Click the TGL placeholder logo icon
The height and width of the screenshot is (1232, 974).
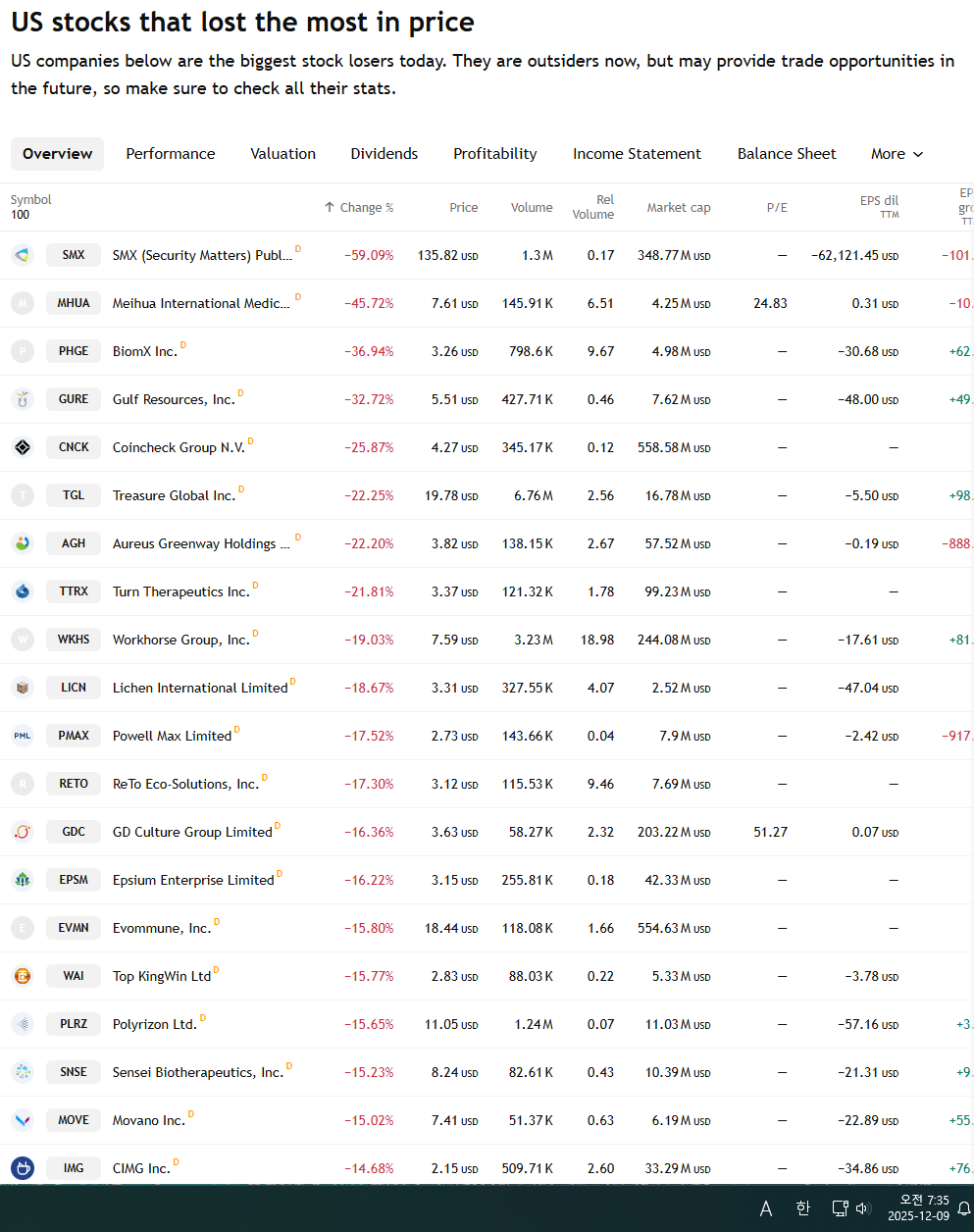(23, 495)
